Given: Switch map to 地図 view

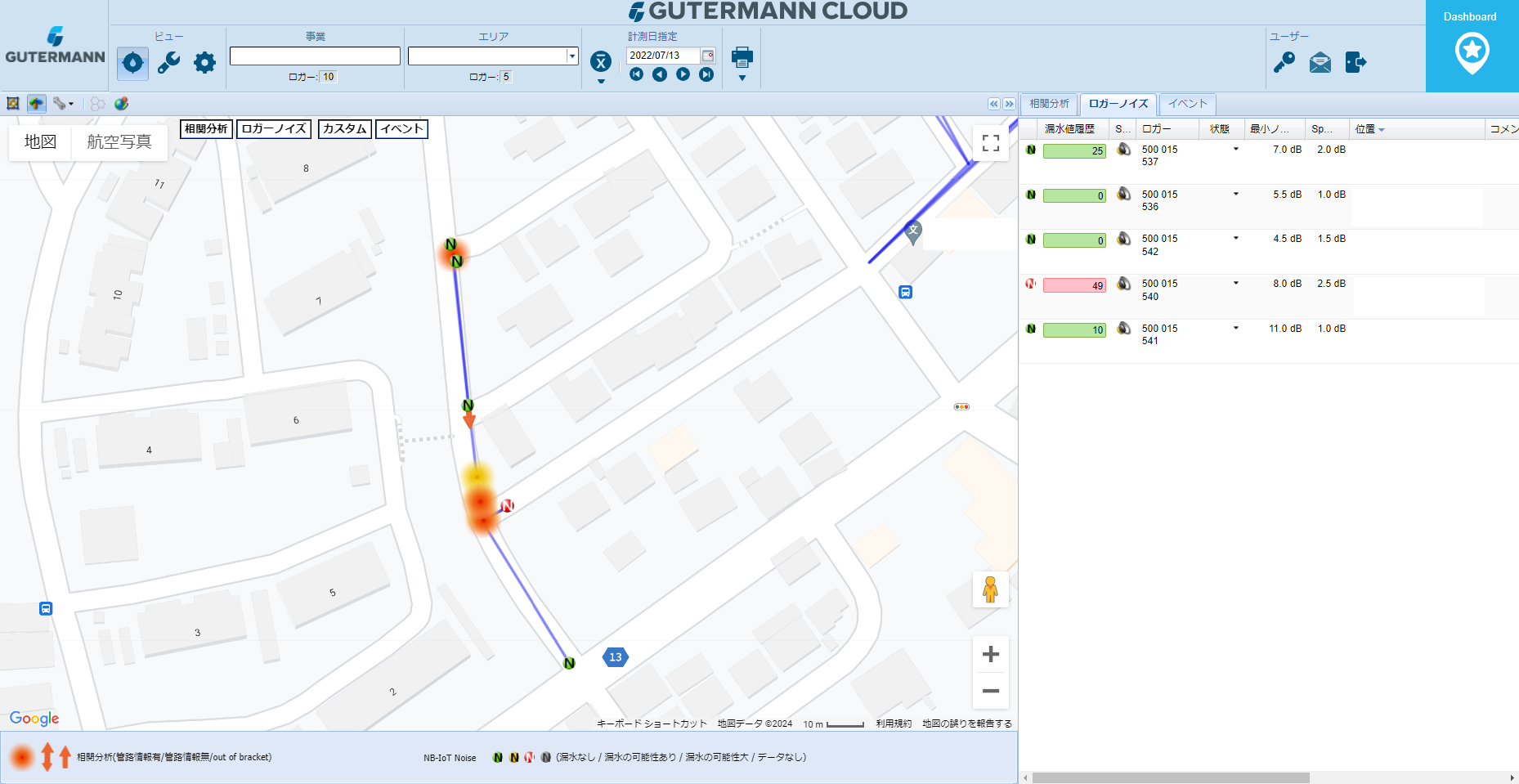Looking at the screenshot, I should pos(40,141).
